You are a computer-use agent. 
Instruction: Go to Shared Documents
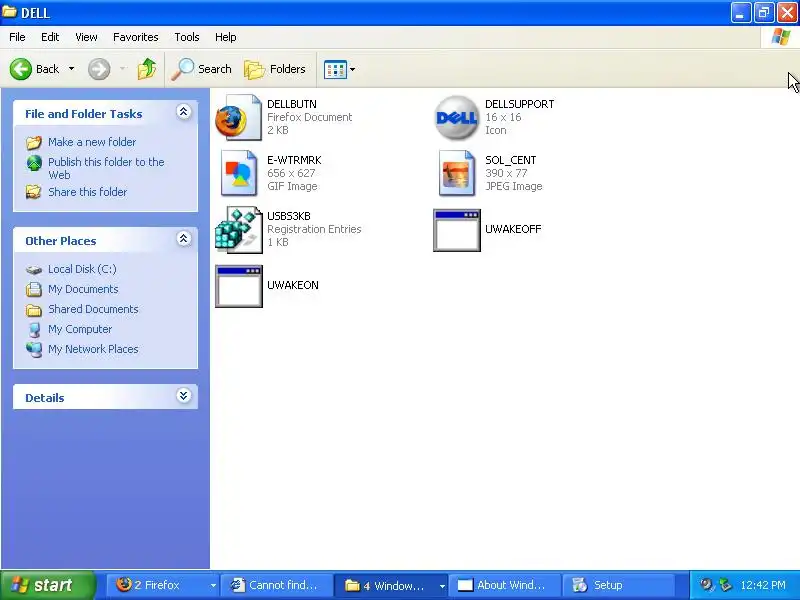[93, 309]
